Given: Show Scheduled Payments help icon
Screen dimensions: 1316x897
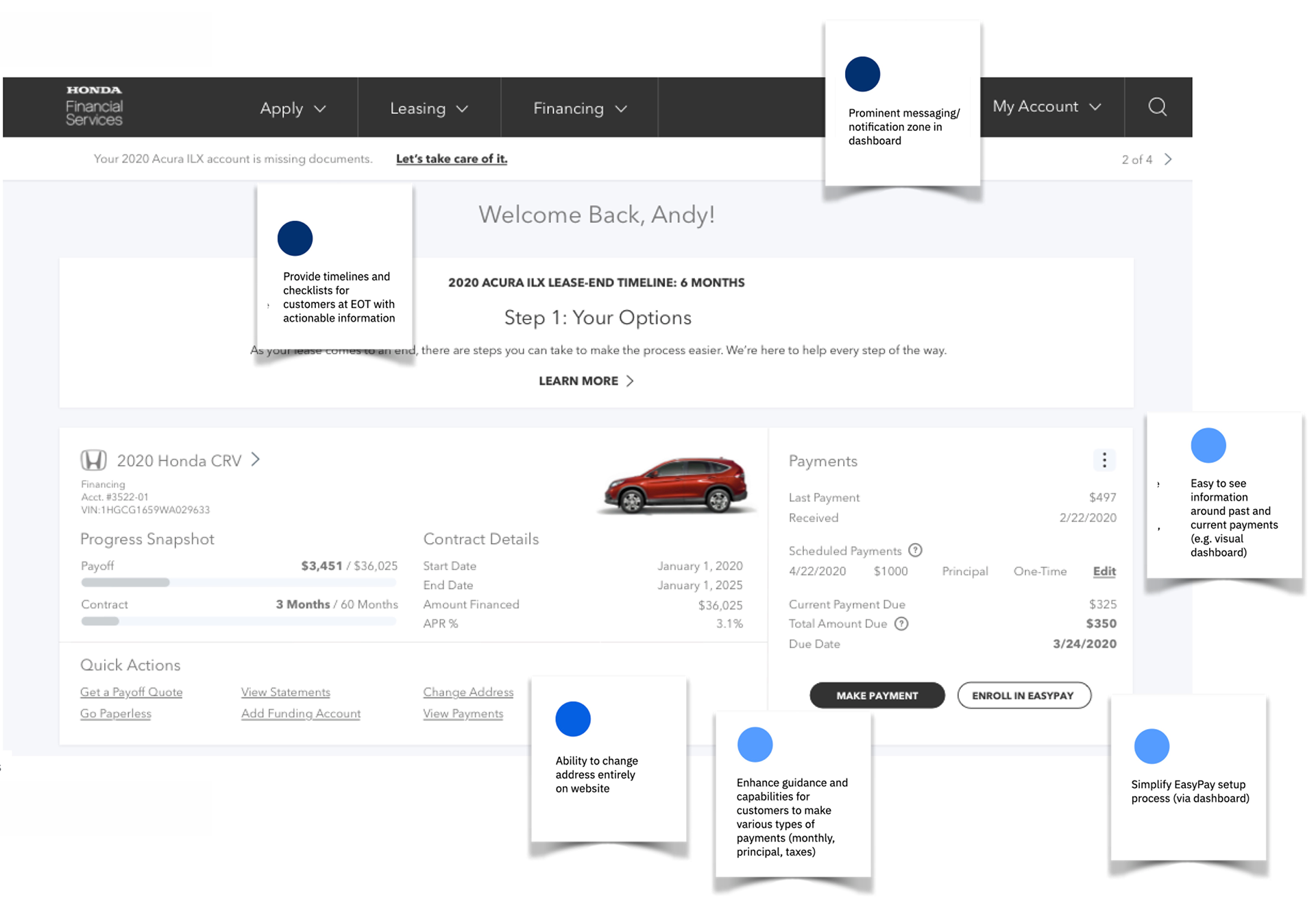Looking at the screenshot, I should (915, 550).
